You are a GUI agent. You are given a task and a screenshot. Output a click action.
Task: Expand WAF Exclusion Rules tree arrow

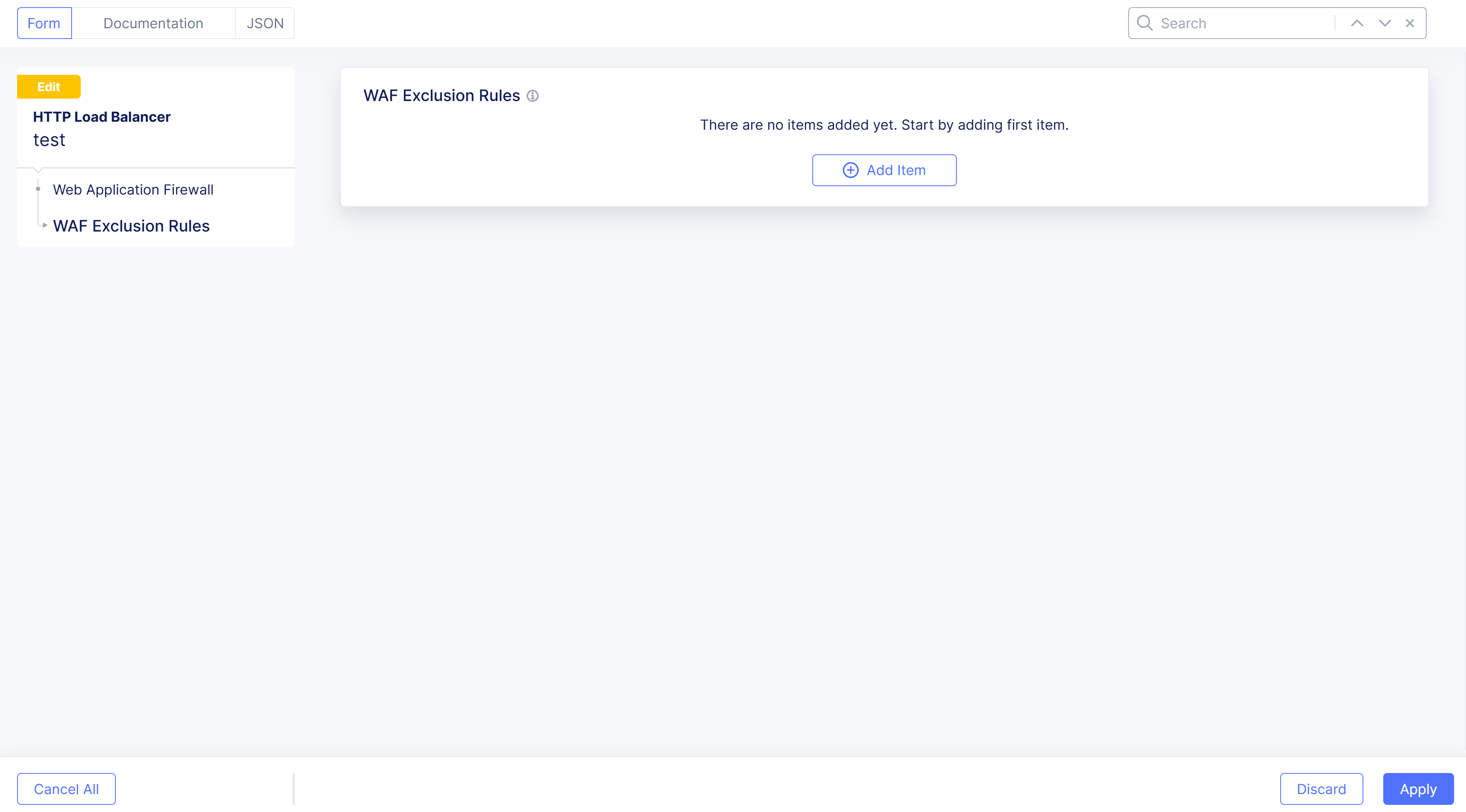45,225
